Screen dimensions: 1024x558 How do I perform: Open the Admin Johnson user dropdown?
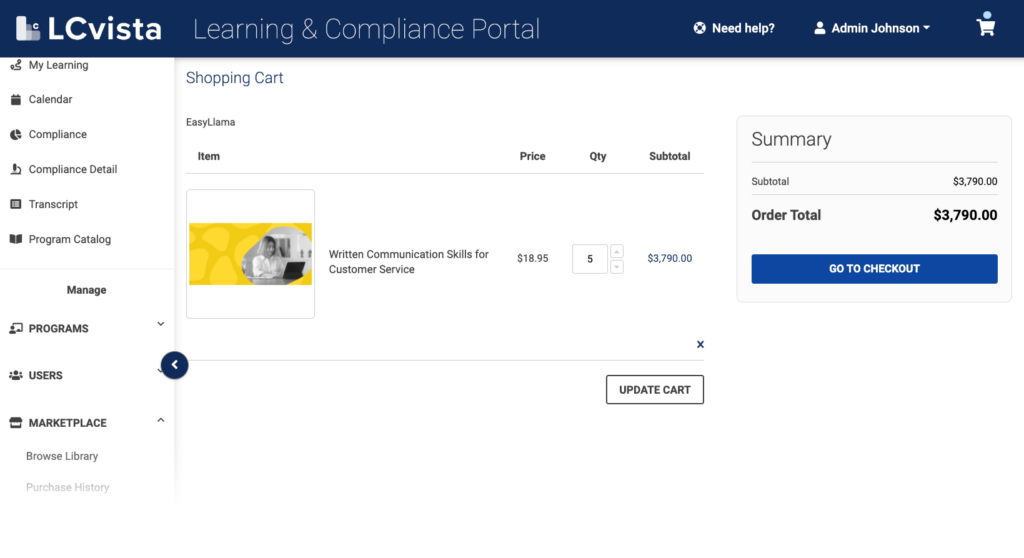(x=872, y=28)
